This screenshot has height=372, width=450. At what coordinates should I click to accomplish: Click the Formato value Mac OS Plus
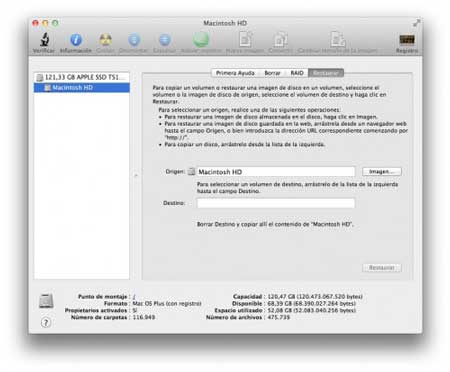[167, 303]
